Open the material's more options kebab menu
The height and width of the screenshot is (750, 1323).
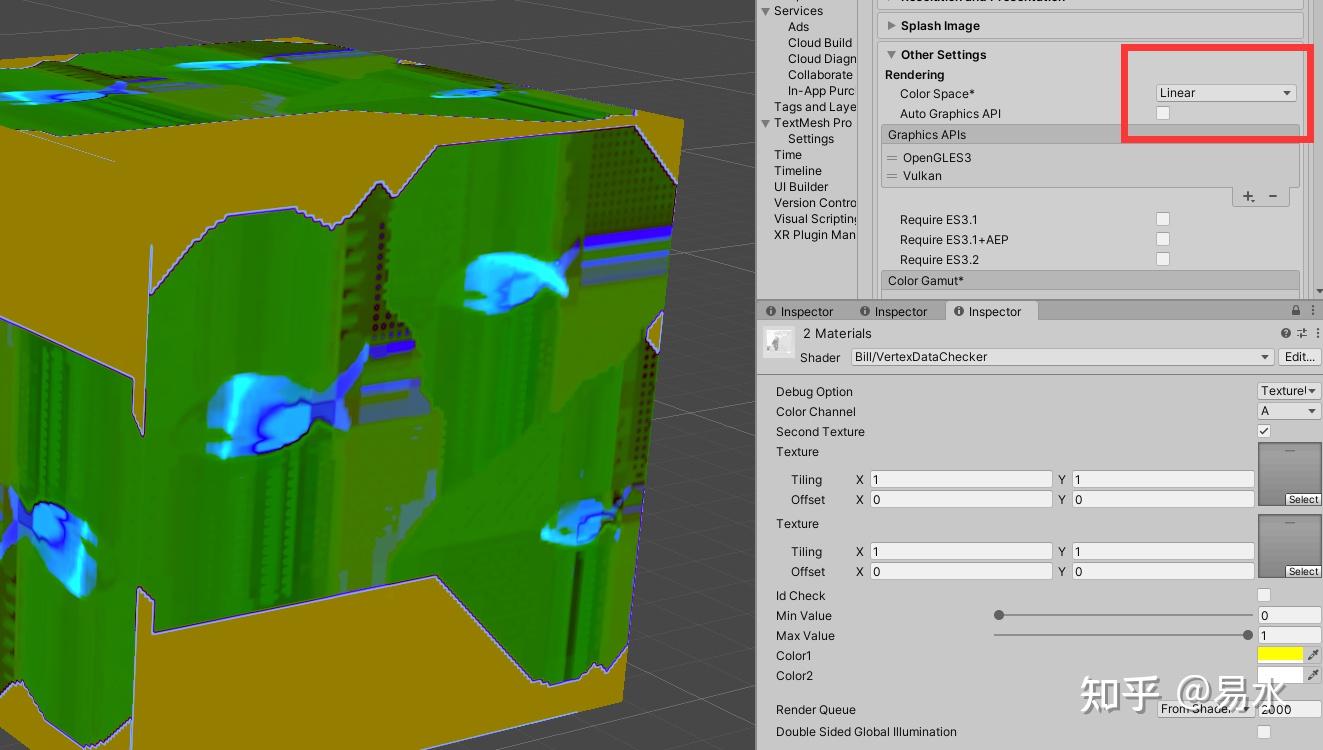pos(1319,334)
